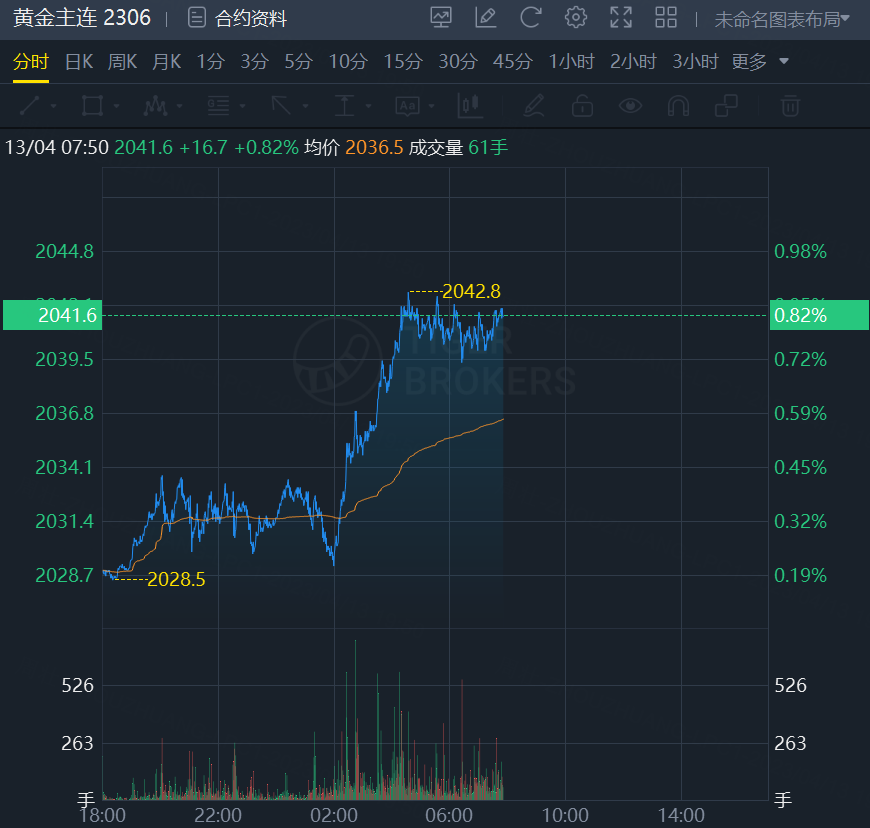Refresh the chart data
870x828 pixels.
coord(531,17)
